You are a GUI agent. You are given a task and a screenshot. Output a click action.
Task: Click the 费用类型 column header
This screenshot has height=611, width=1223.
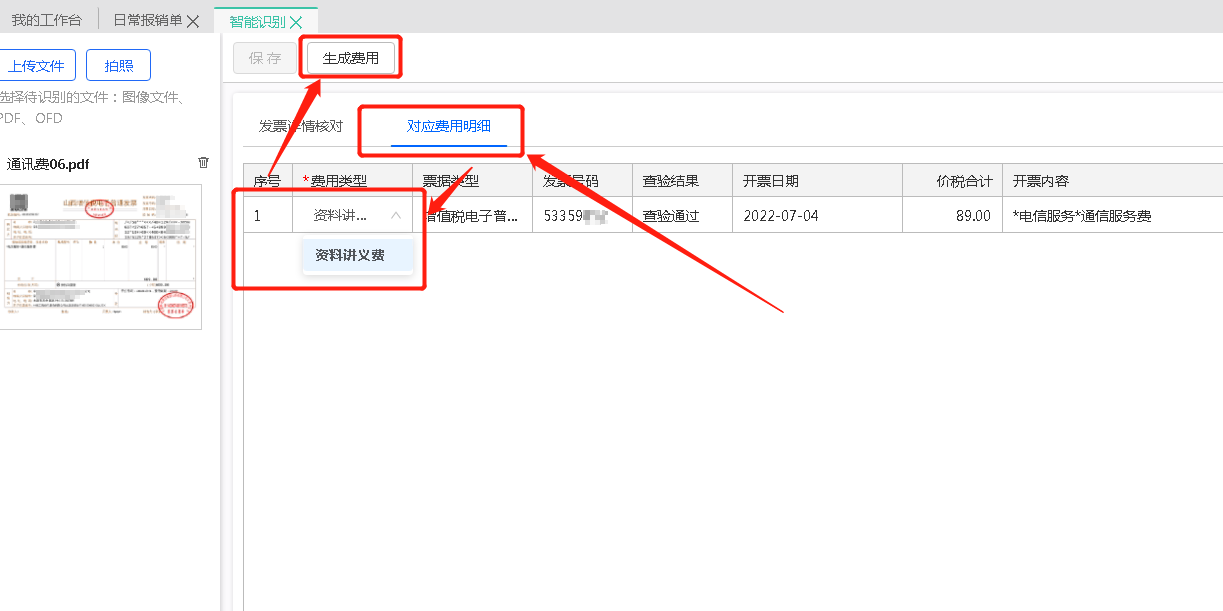tap(339, 181)
